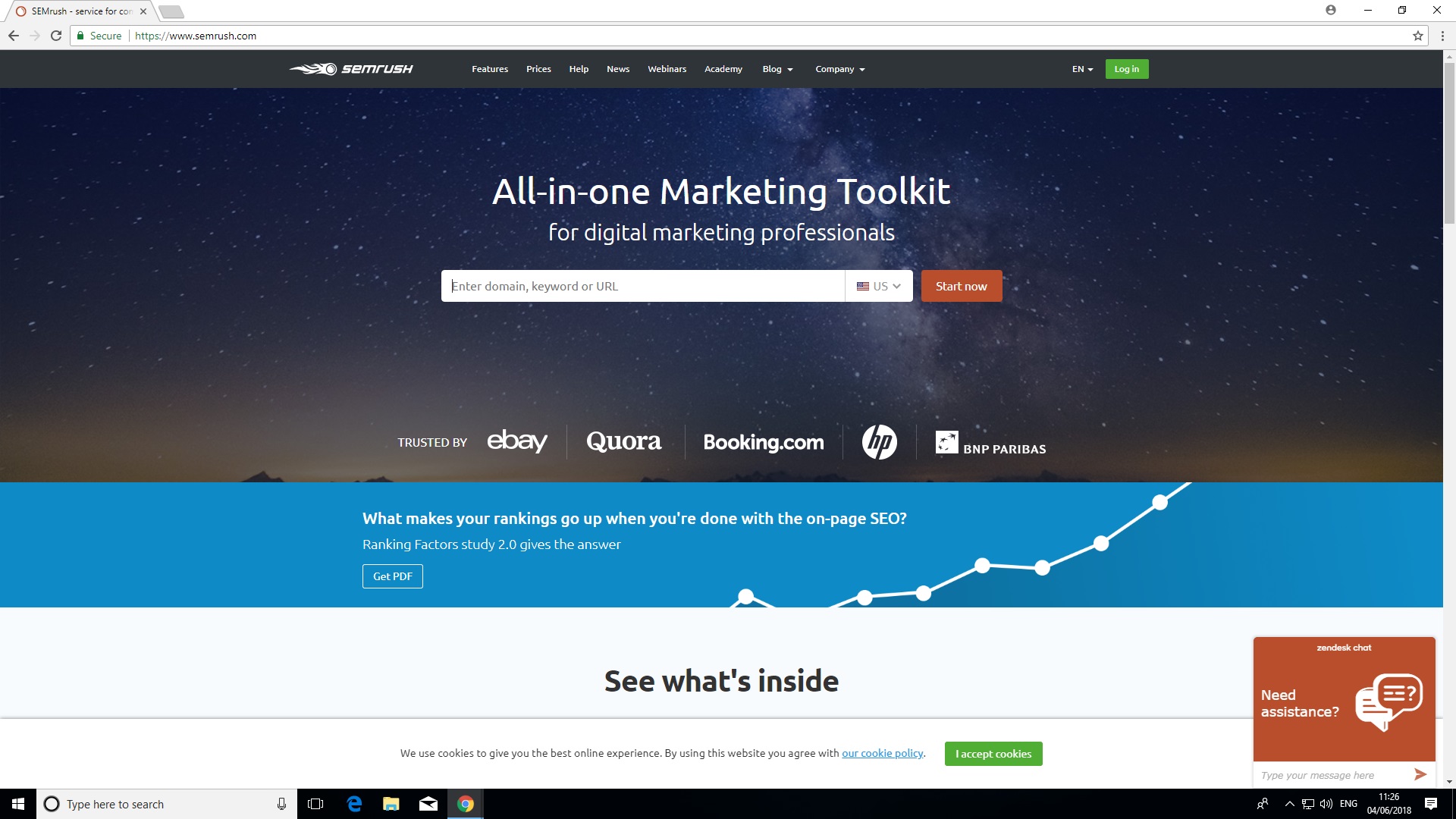Click the Log in button
Screen dimensions: 1456x819
pos(1126,68)
